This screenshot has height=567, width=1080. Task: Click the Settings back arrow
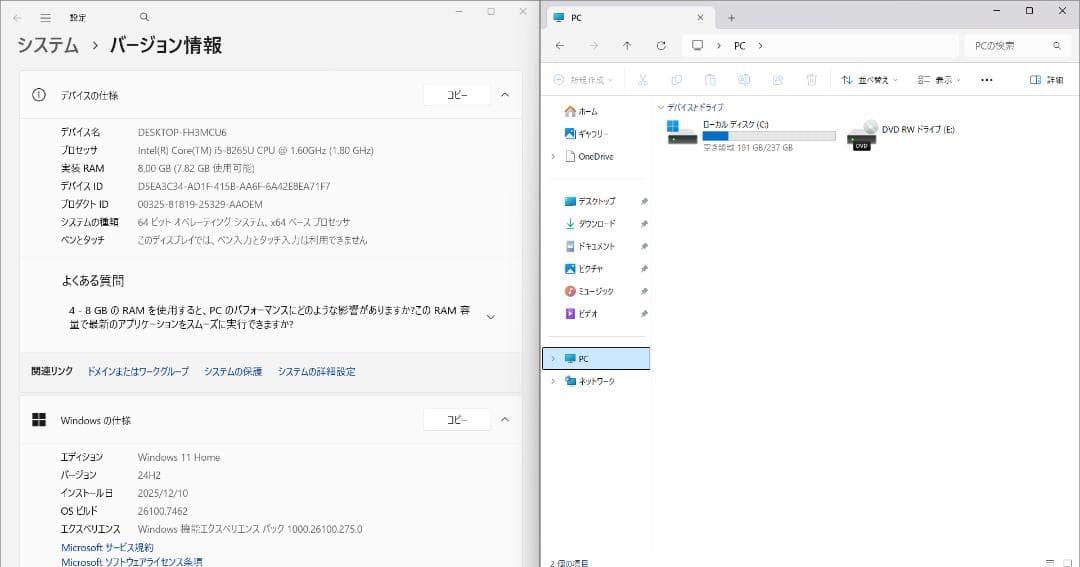17,17
